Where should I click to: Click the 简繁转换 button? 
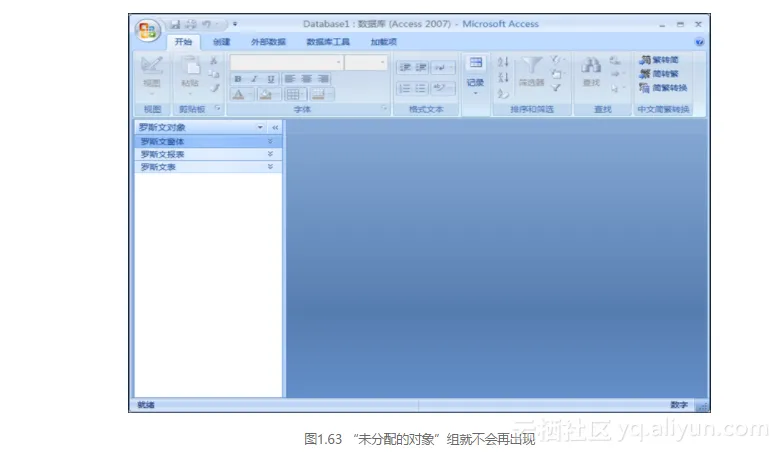664,88
